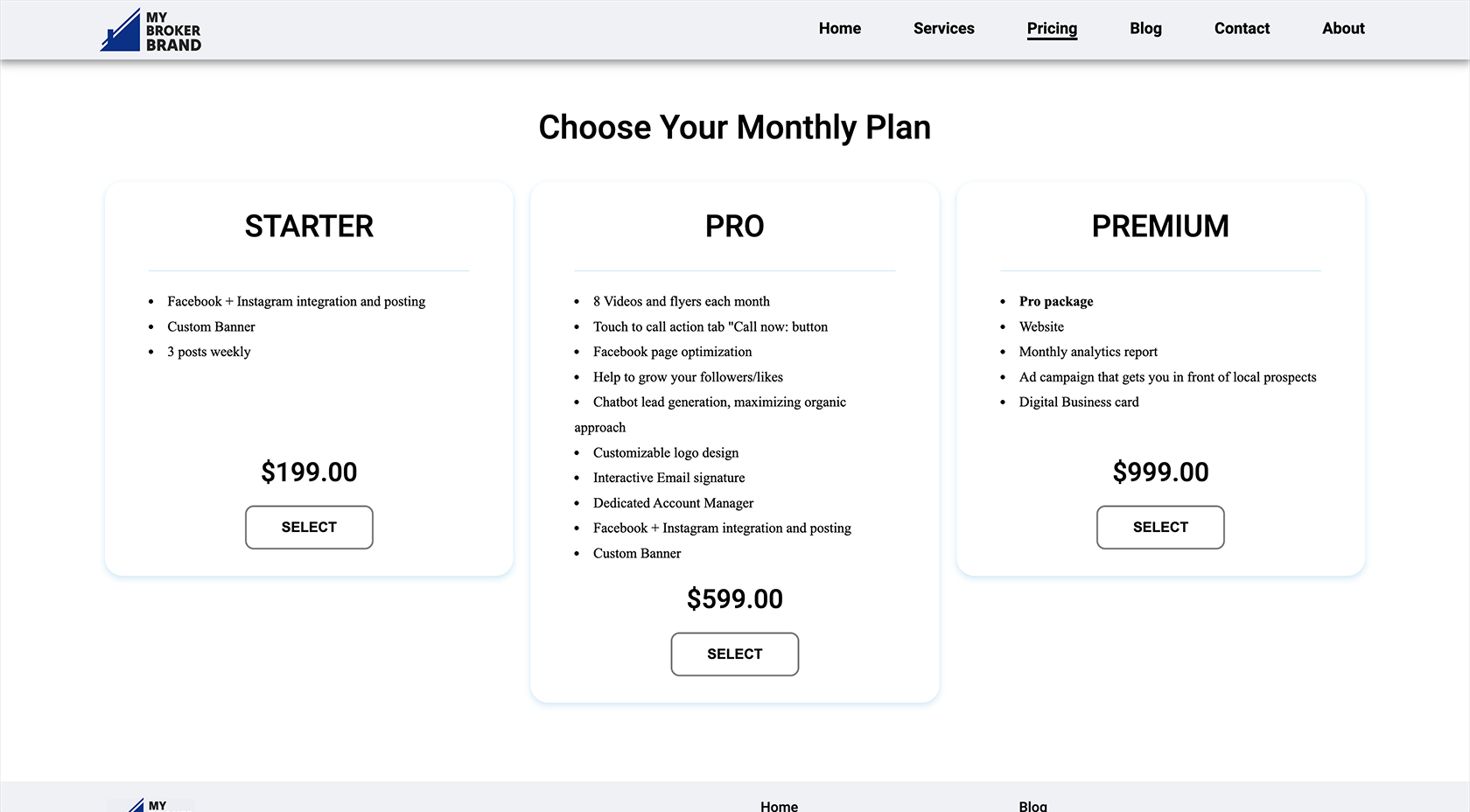
Task: Select the Starter plan button
Action: [309, 528]
